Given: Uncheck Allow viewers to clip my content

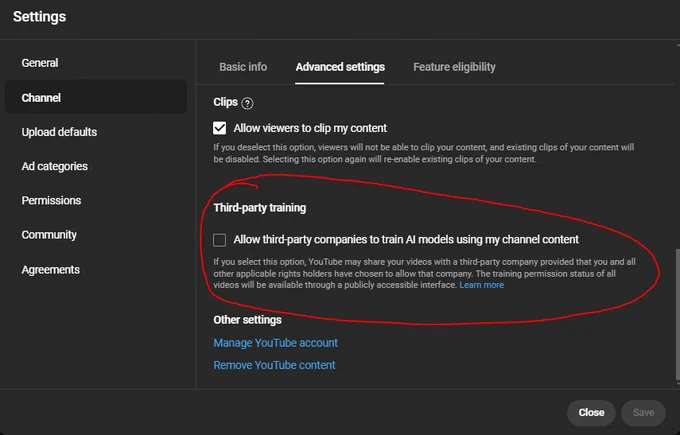Looking at the screenshot, I should pyautogui.click(x=219, y=128).
